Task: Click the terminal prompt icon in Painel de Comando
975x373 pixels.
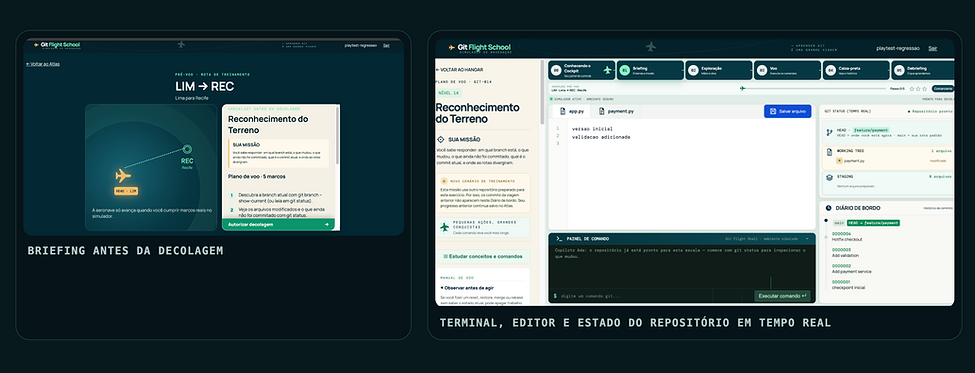Action: 559,238
